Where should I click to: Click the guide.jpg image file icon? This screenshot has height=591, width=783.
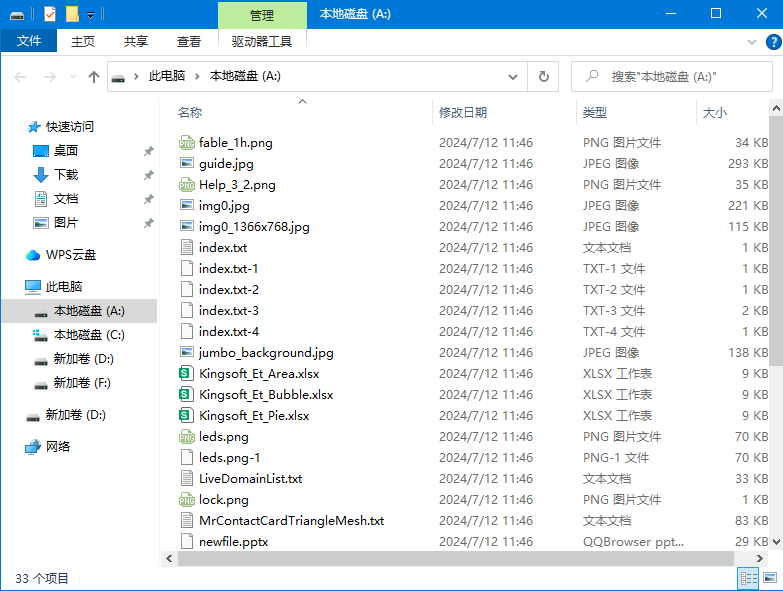tap(186, 164)
